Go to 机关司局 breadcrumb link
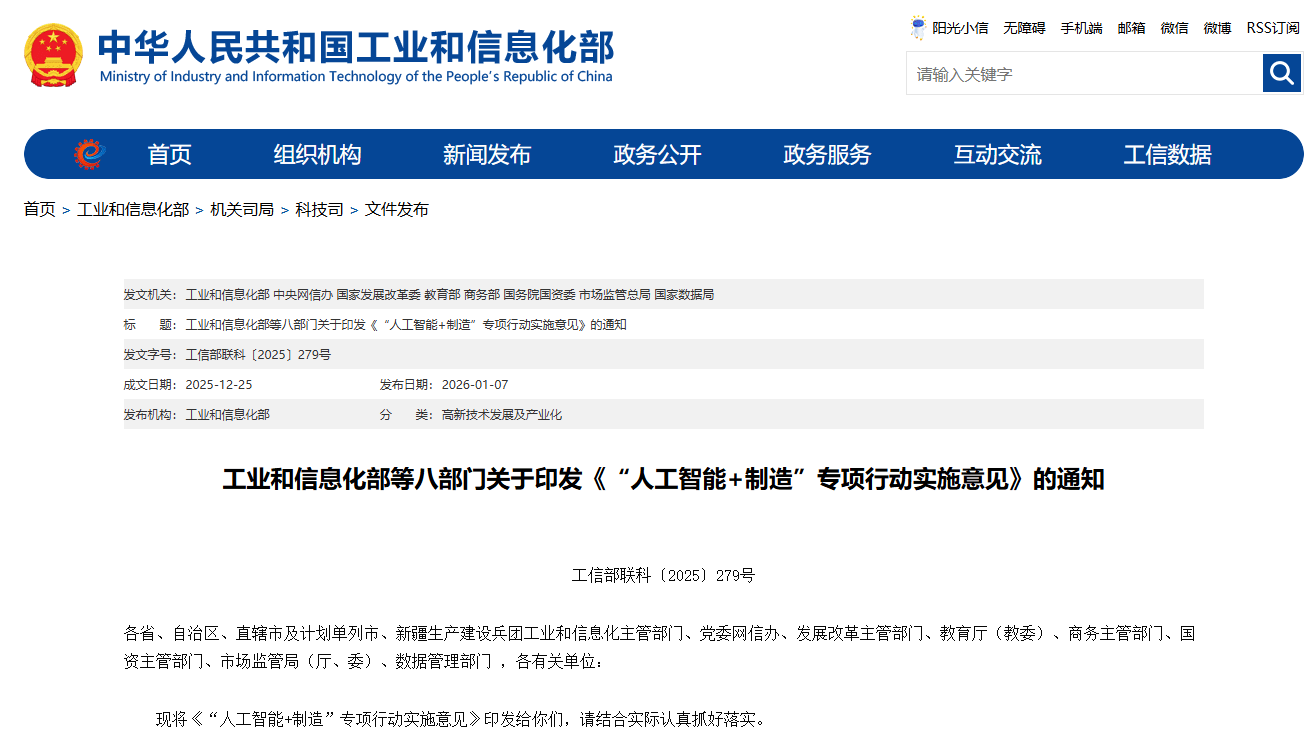Viewport: 1316px width, 747px height. coord(241,210)
